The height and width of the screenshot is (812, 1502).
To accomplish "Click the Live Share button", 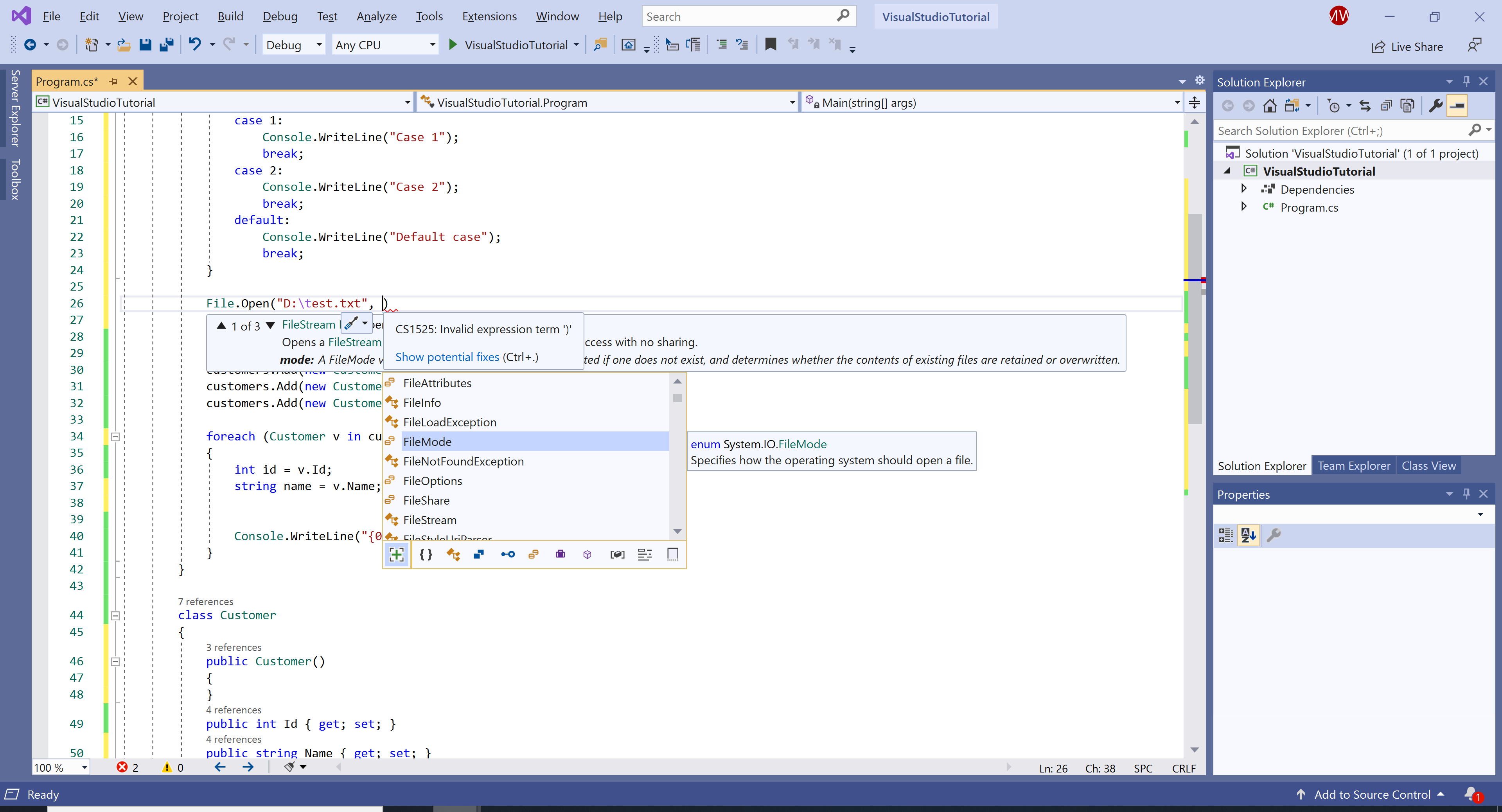I will pos(1408,47).
